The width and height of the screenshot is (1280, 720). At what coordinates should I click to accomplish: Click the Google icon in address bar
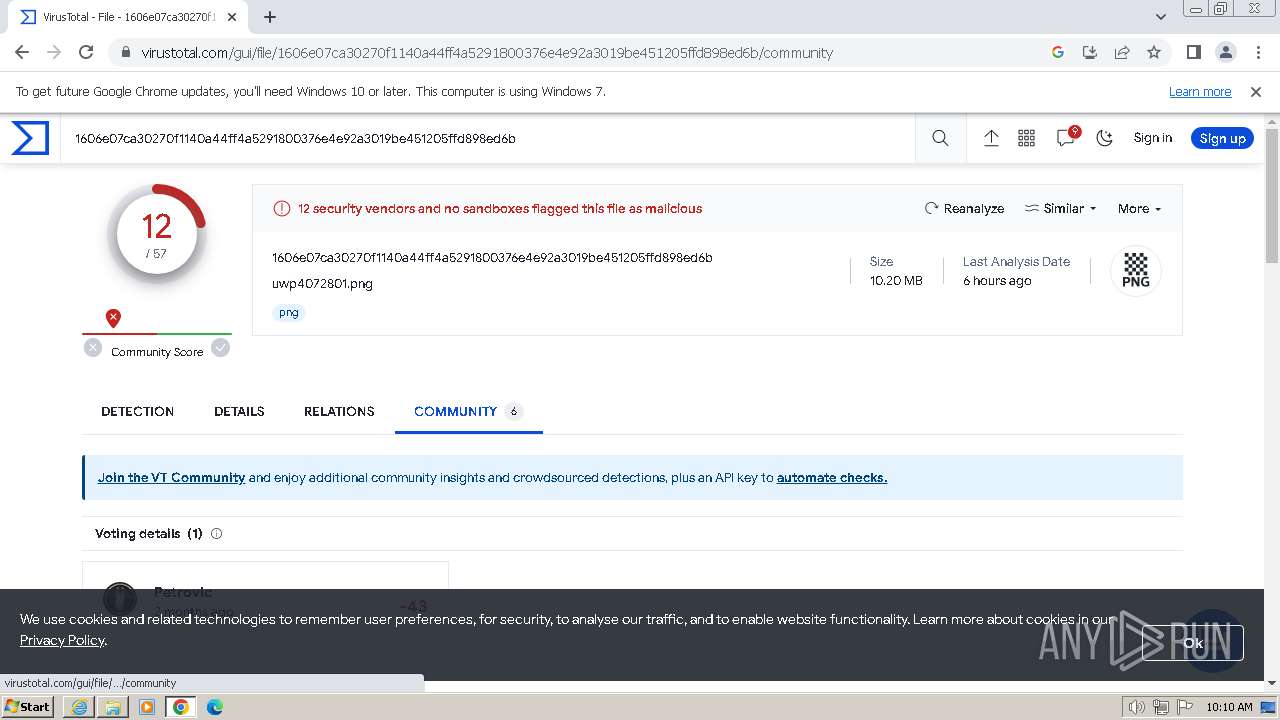[1058, 53]
